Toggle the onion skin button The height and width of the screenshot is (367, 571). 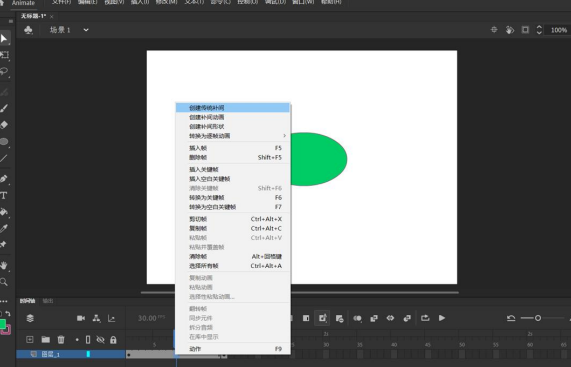[x=357, y=319]
